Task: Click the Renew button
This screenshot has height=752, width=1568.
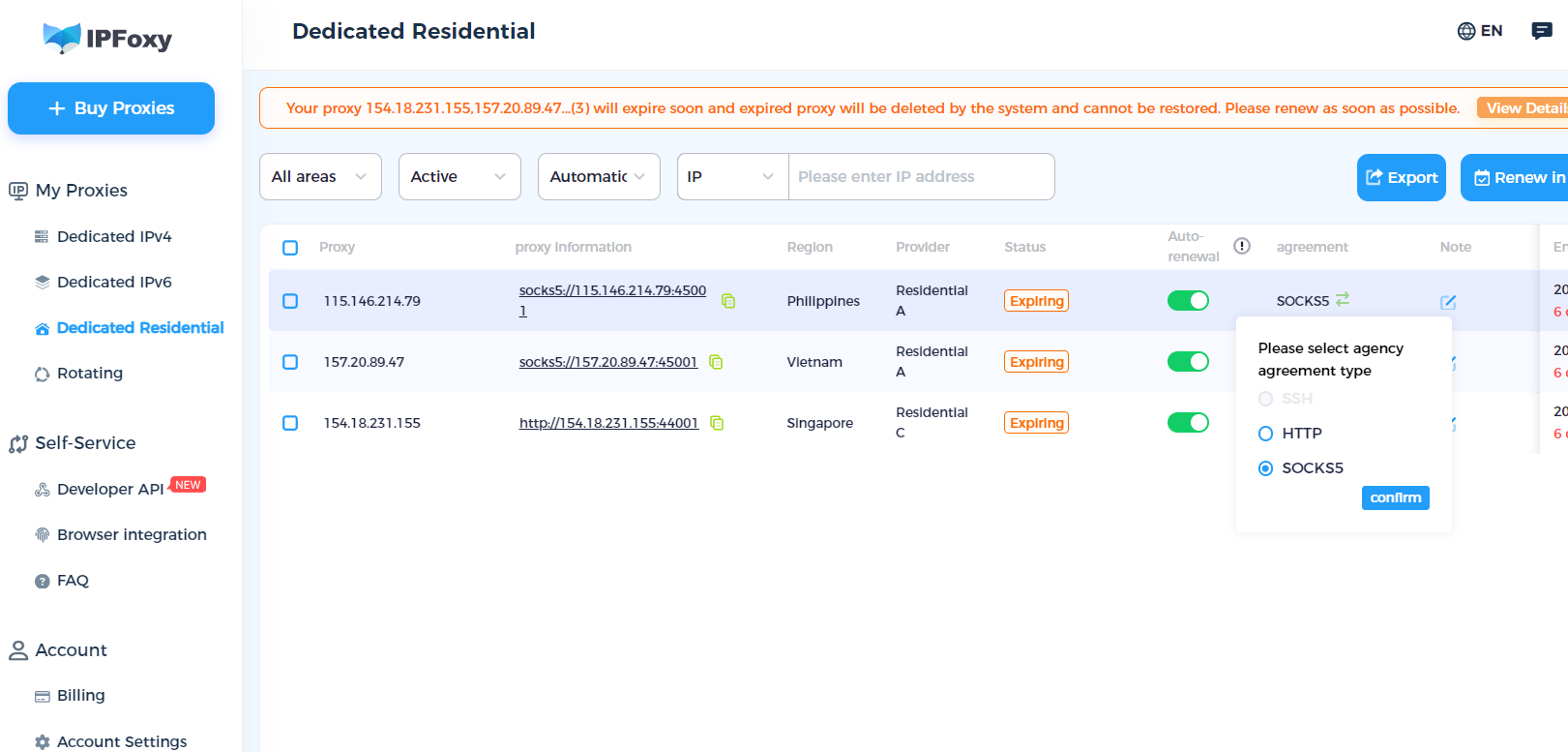Action: 1515,177
